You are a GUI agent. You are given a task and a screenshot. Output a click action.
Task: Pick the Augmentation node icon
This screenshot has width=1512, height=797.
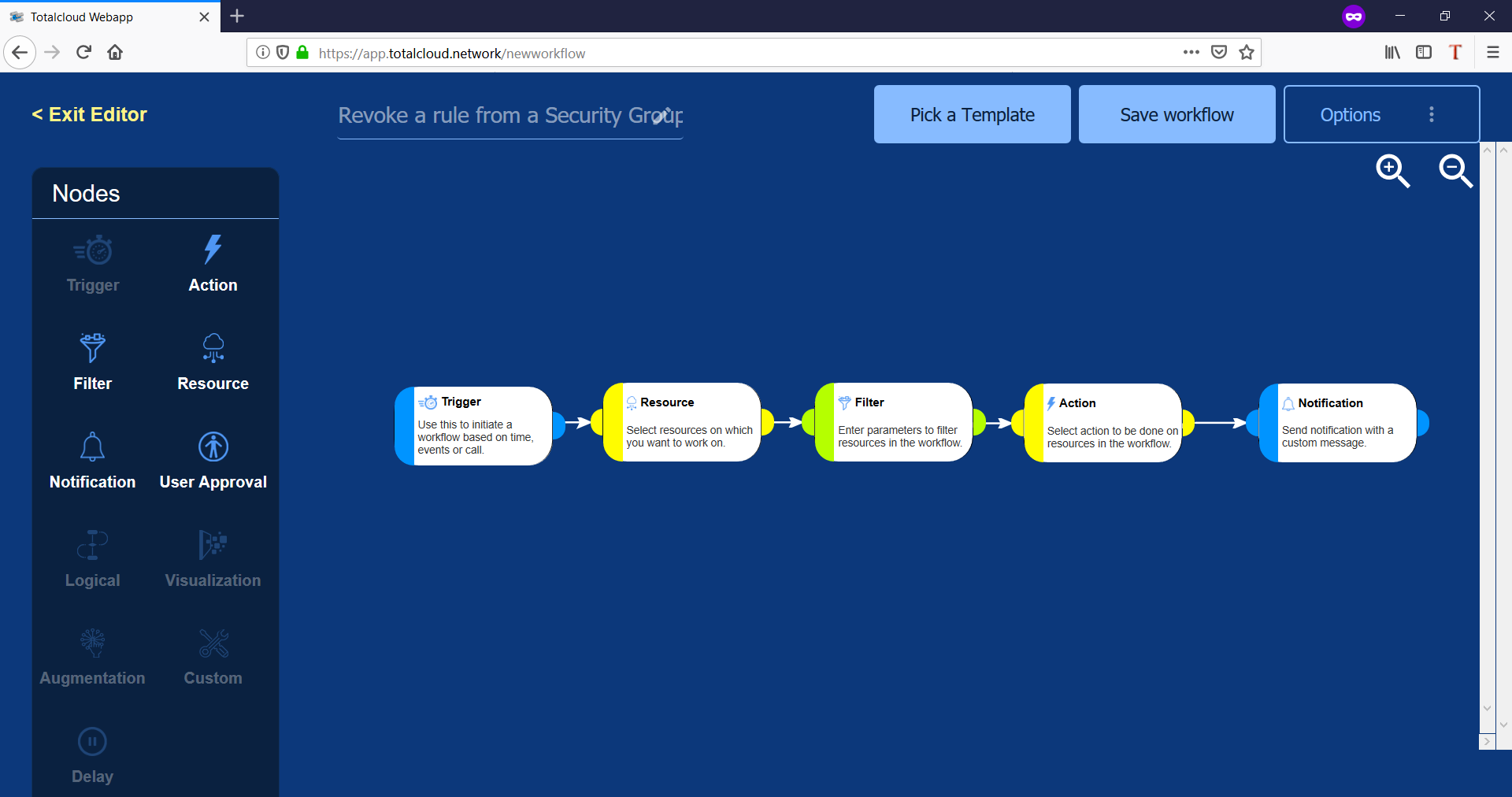coord(92,643)
